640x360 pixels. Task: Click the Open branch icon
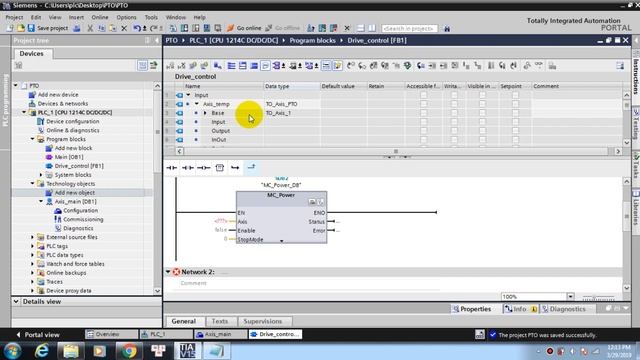pos(235,167)
